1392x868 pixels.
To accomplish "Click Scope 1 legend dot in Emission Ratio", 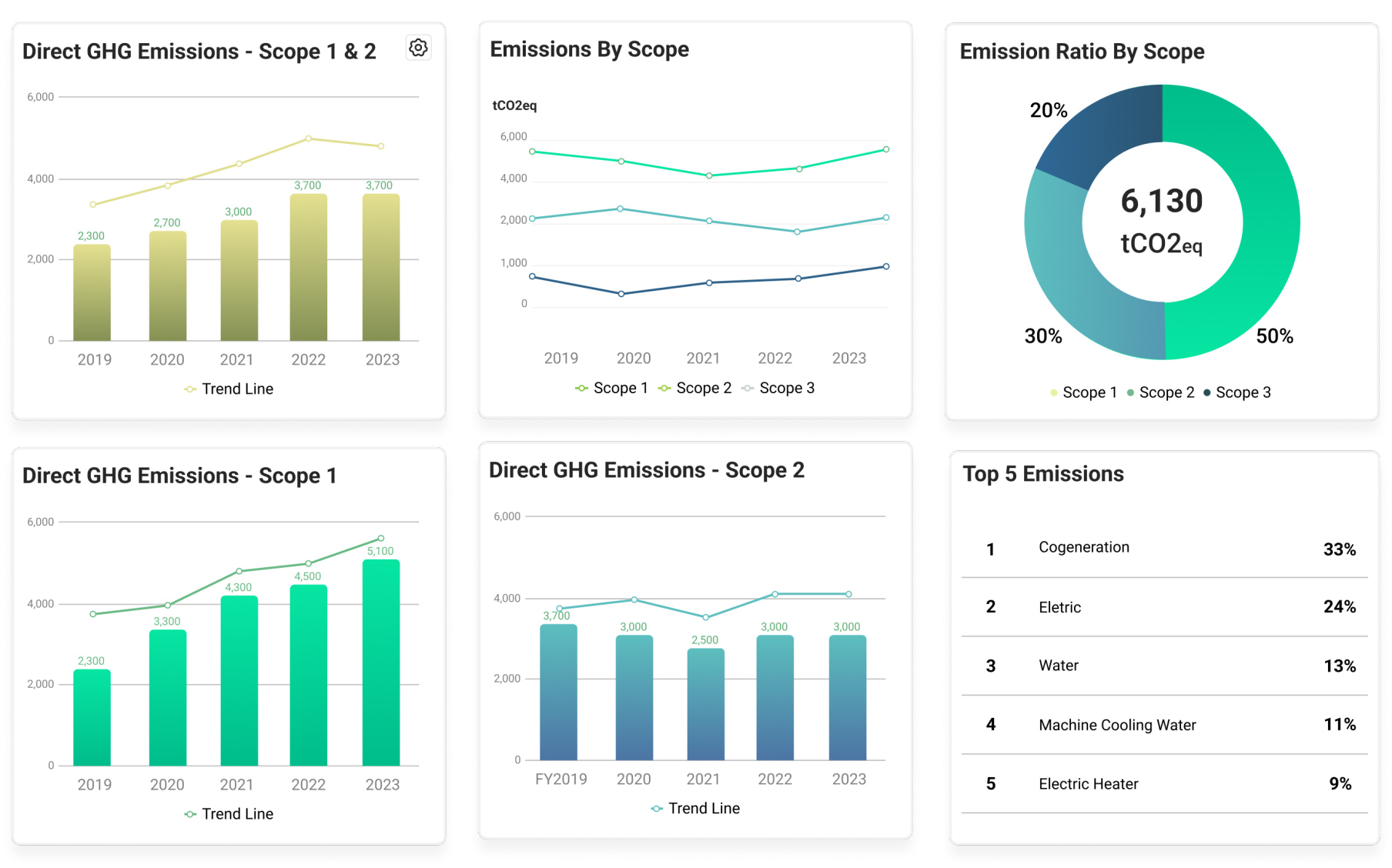I will tap(1053, 393).
